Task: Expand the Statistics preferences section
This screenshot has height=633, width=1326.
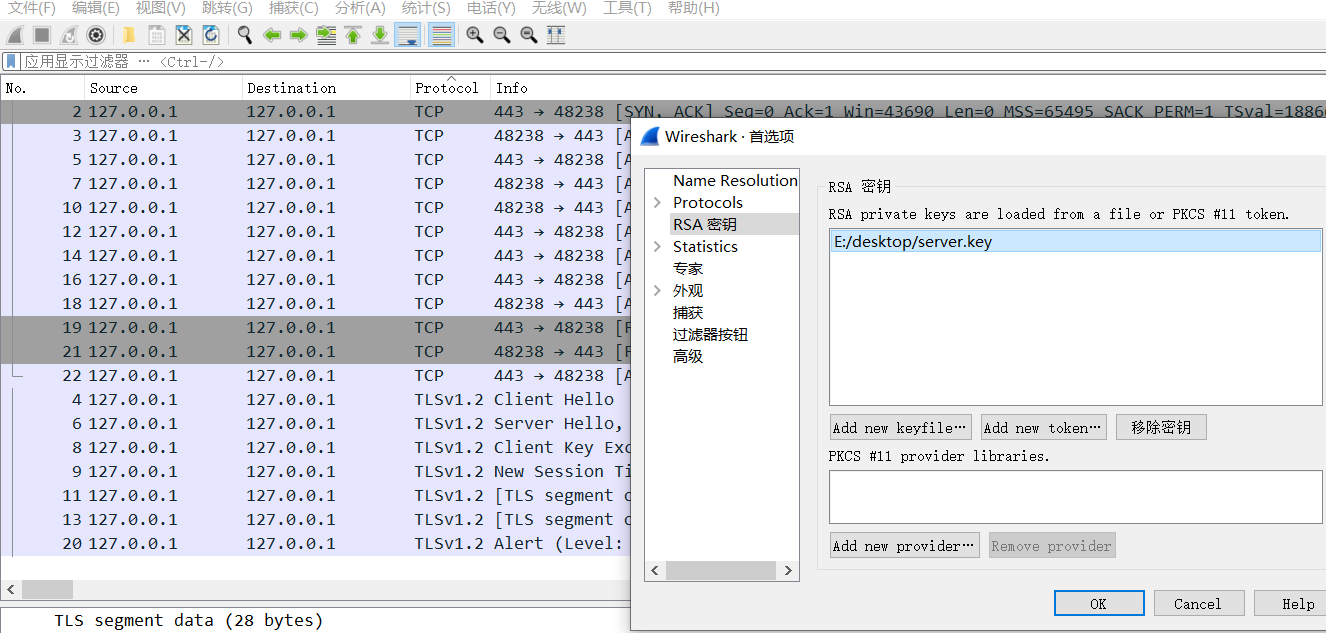Action: [657, 245]
